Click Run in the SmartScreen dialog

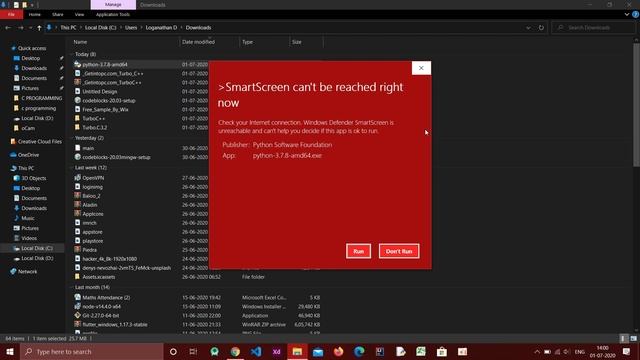(x=358, y=251)
